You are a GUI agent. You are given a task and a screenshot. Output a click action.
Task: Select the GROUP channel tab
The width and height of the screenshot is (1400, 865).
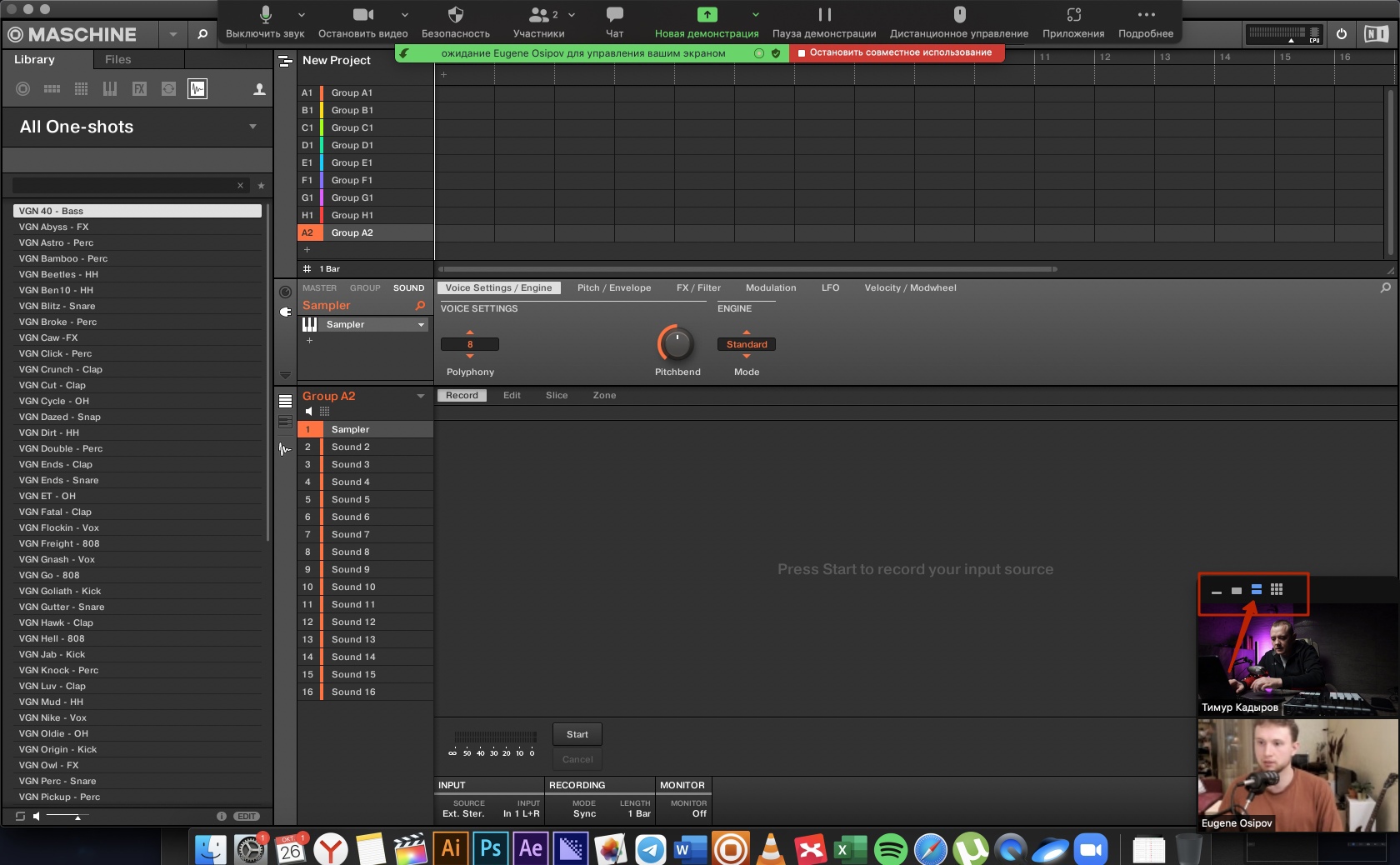point(365,288)
